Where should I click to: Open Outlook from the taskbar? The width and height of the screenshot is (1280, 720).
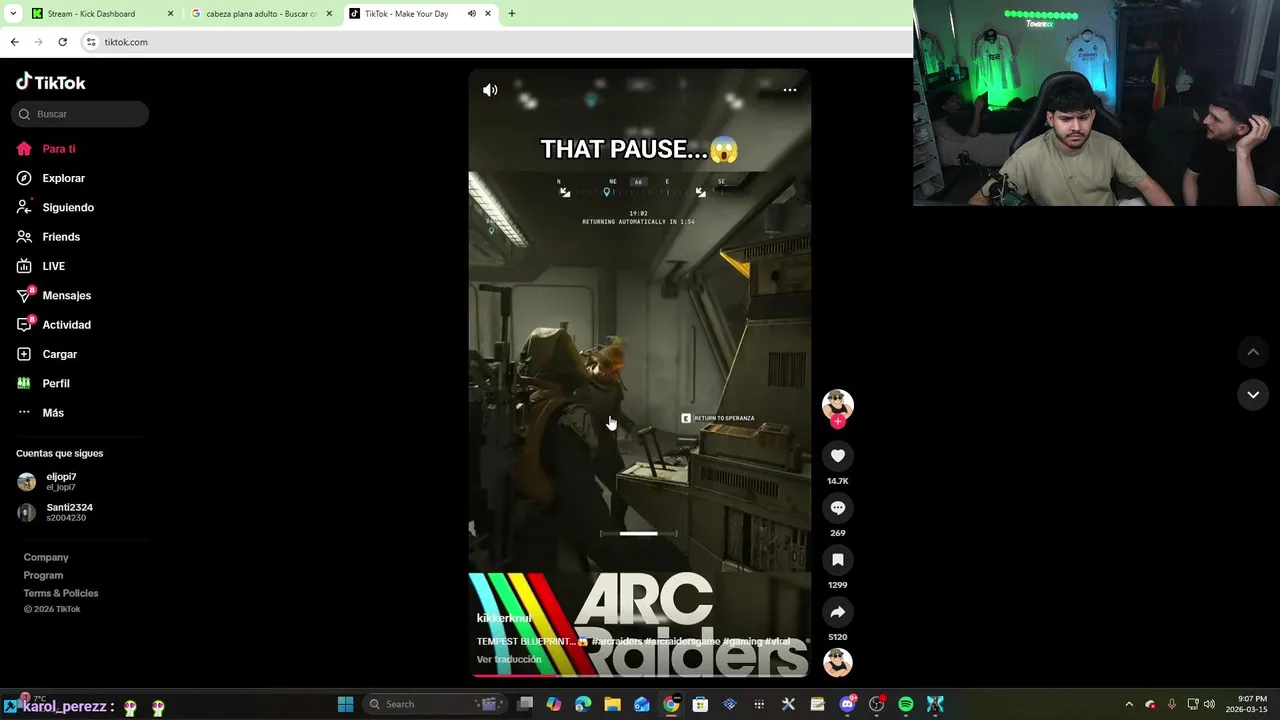click(641, 704)
